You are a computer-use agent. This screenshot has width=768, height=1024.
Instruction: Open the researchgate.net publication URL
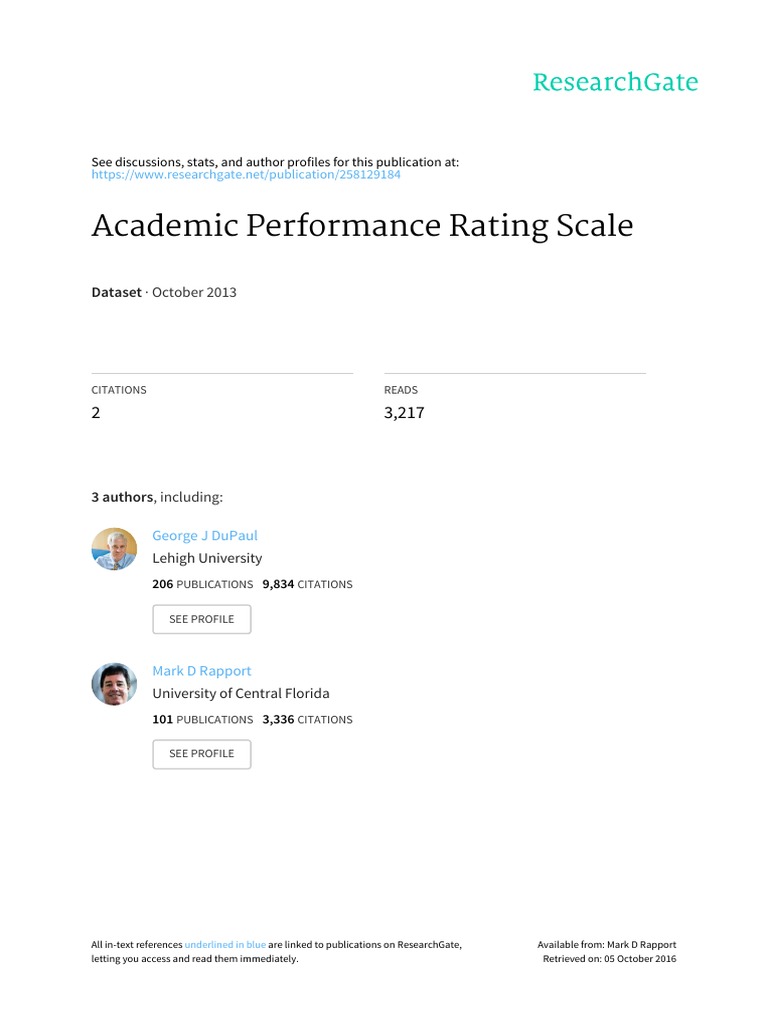246,175
